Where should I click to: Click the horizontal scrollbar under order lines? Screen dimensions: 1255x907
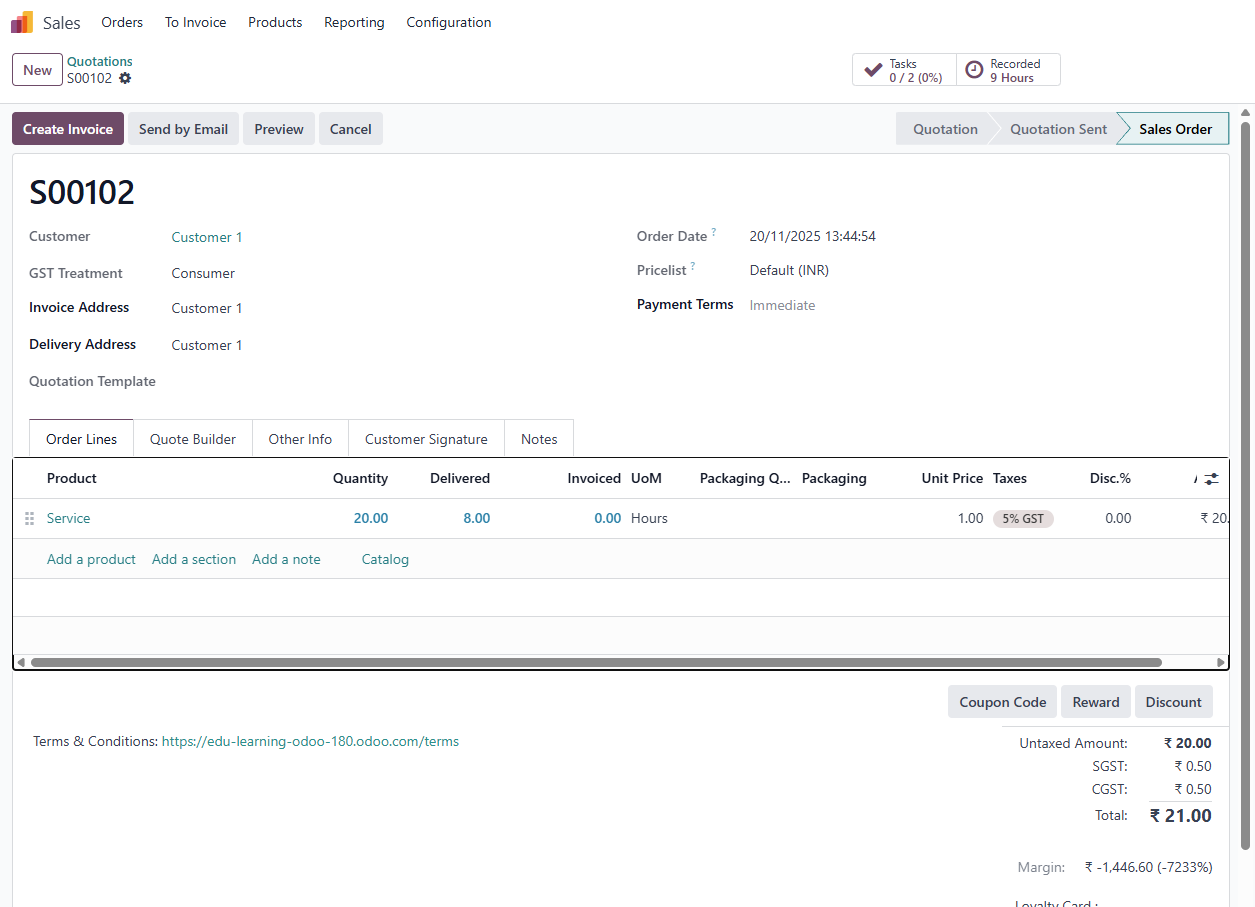[596, 662]
